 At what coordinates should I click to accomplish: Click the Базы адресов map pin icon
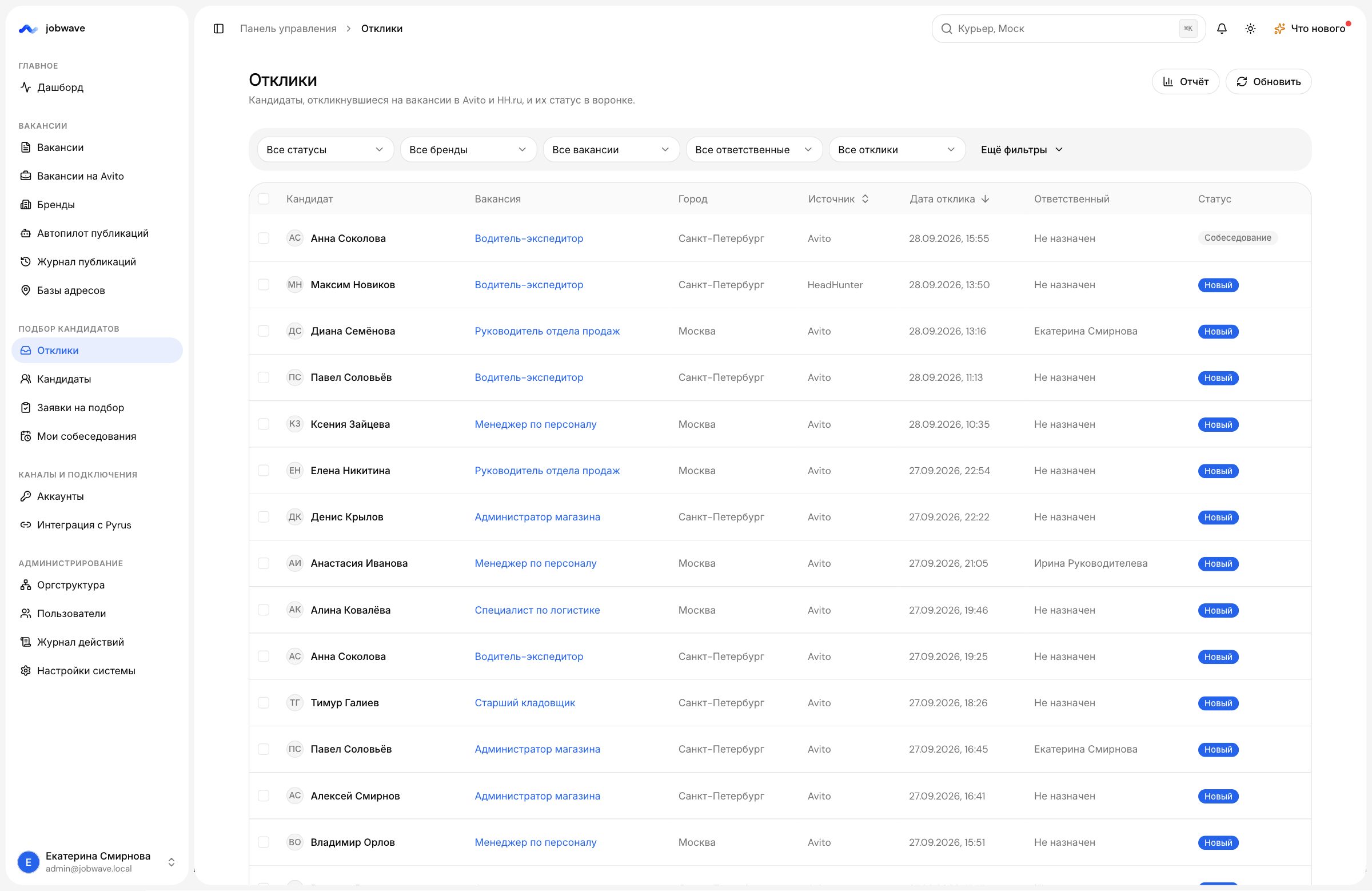coord(25,290)
